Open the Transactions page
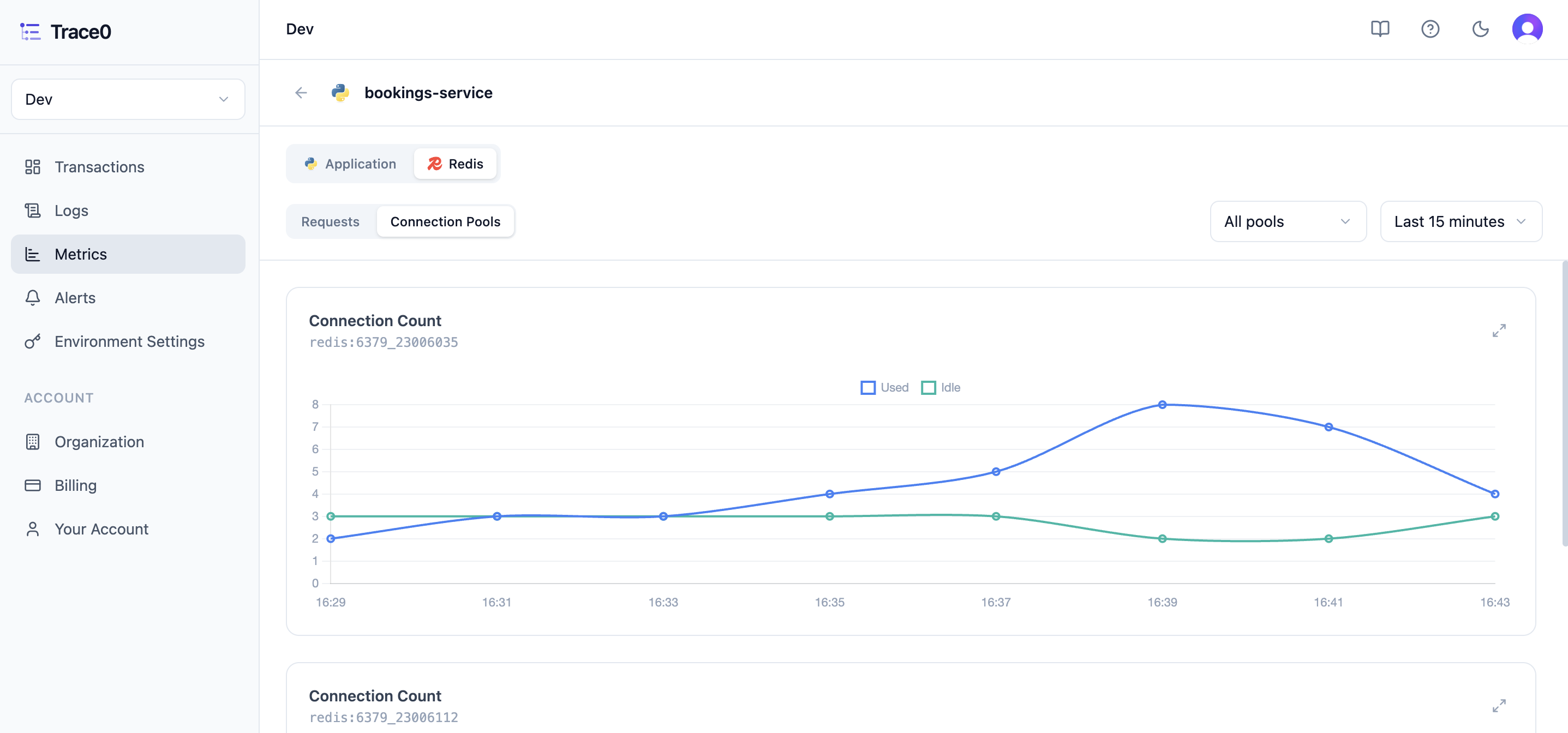The width and height of the screenshot is (1568, 733). [128, 167]
